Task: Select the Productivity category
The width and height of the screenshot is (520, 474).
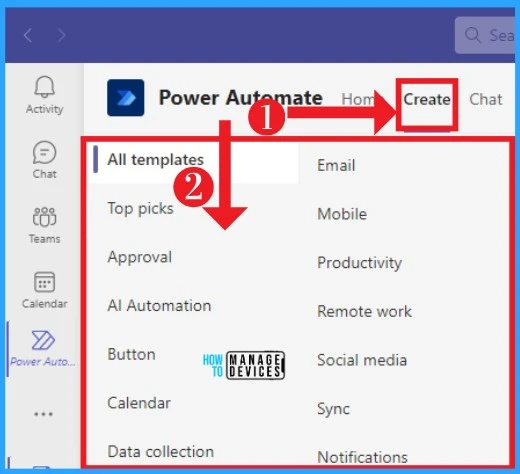Action: pyautogui.click(x=359, y=263)
